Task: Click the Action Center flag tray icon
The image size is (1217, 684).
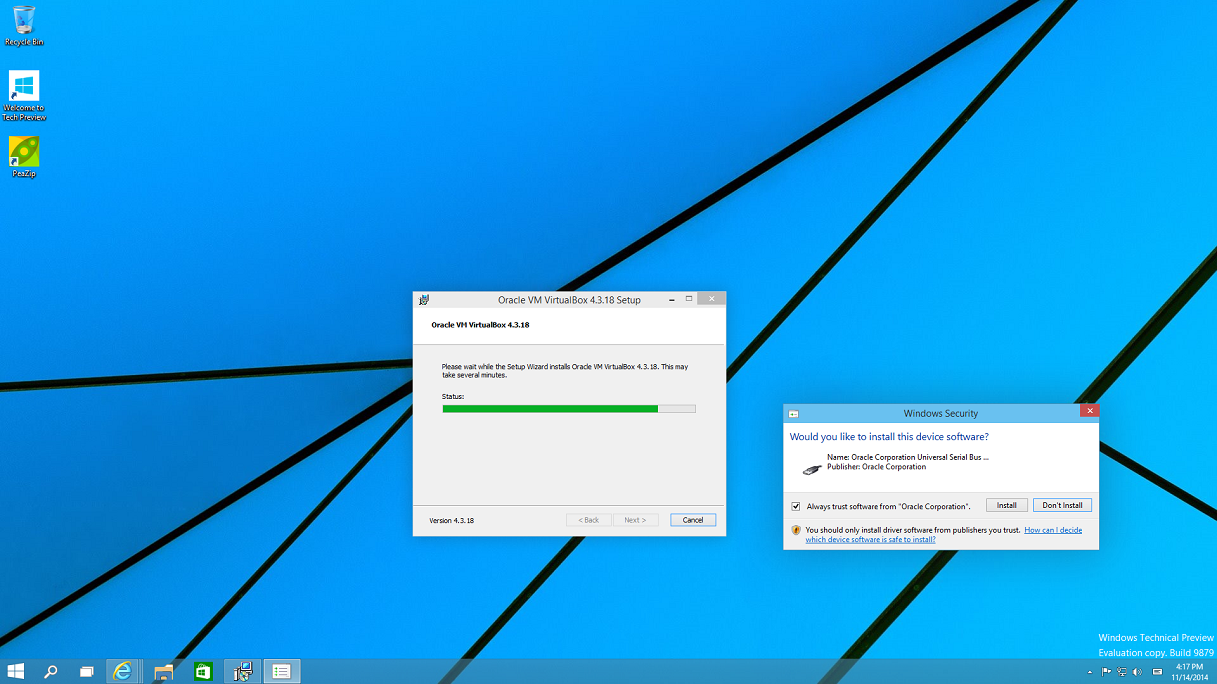Action: [x=1106, y=672]
